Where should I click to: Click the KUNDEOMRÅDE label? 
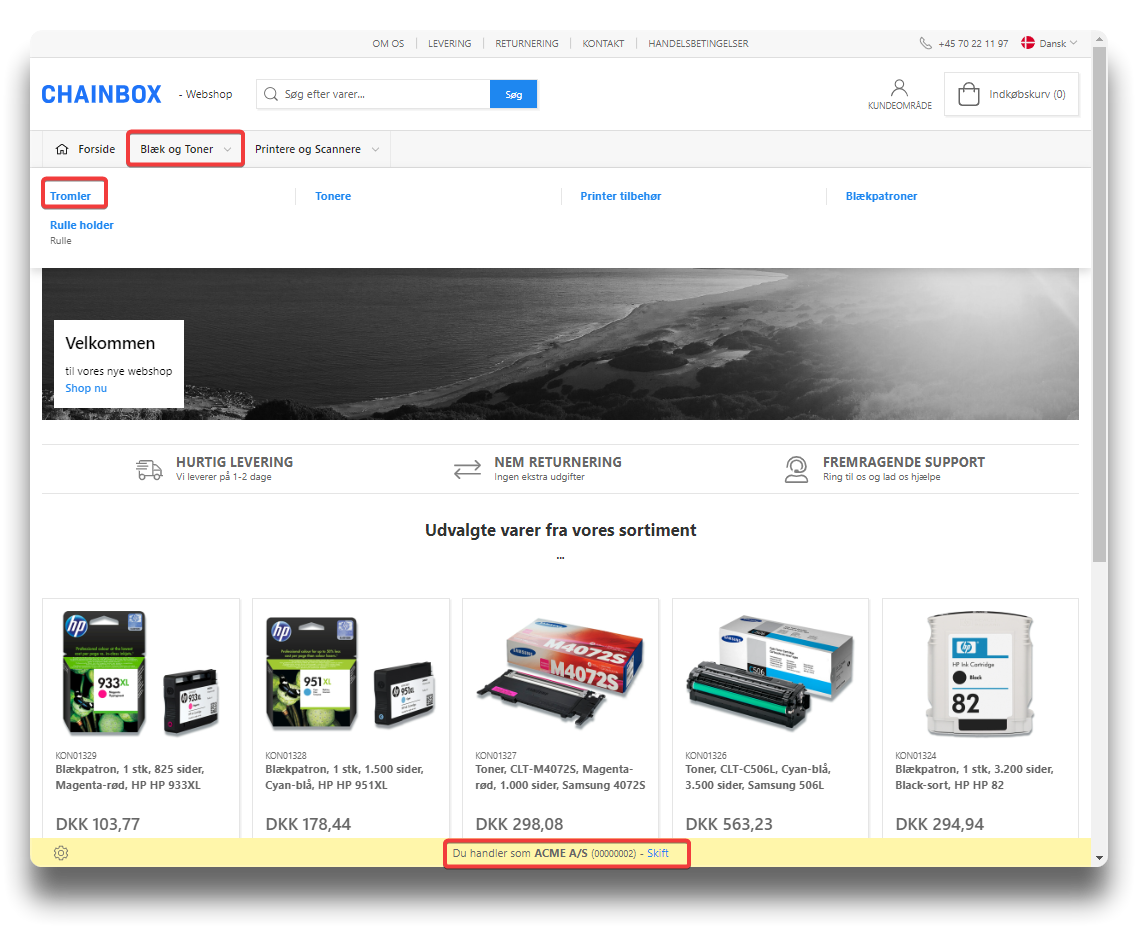[900, 106]
